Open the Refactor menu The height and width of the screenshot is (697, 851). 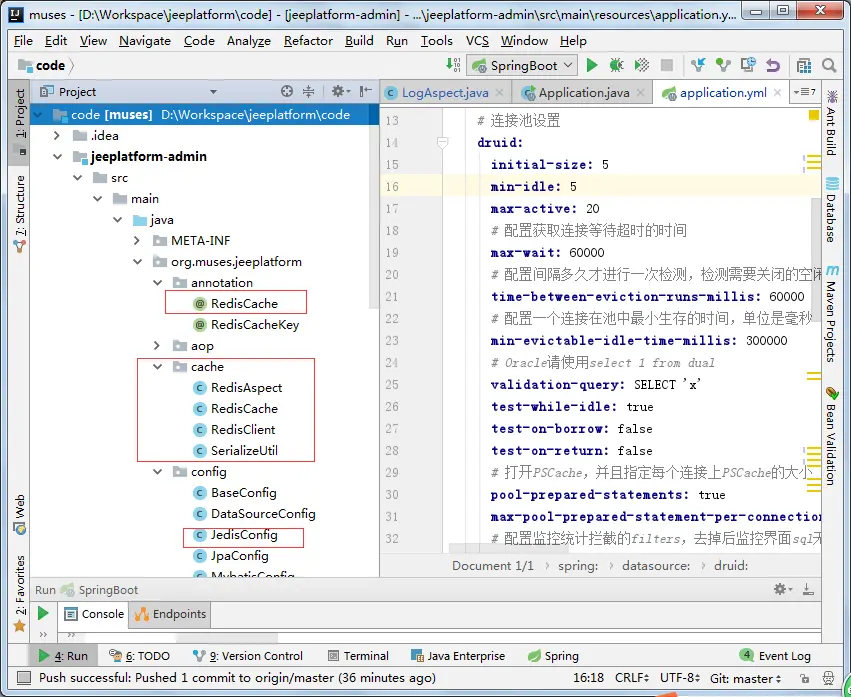308,41
